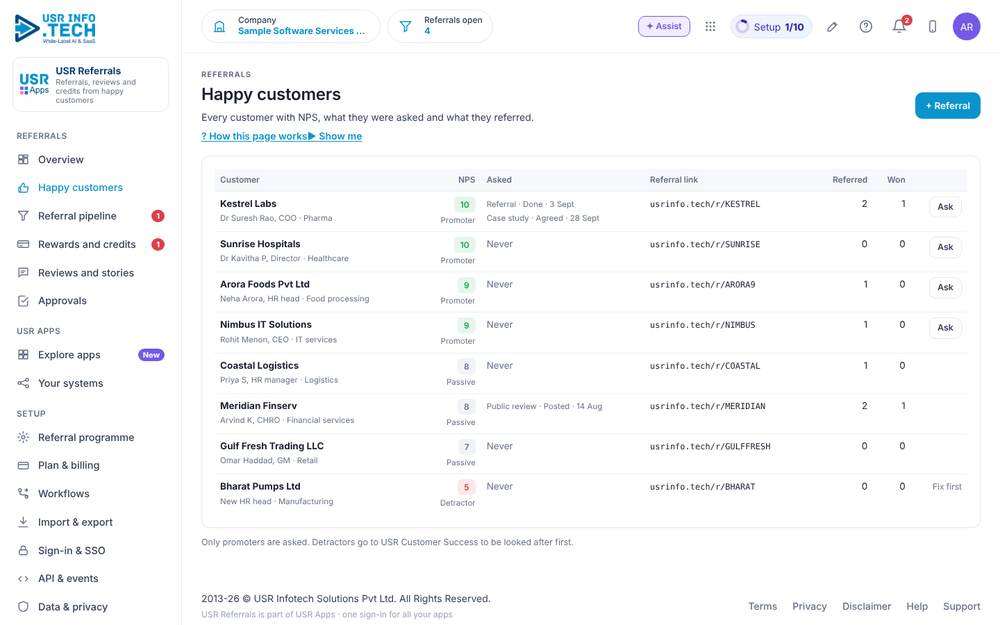Click the Assist button
Viewport: 1000px width, 625px height.
click(x=664, y=26)
